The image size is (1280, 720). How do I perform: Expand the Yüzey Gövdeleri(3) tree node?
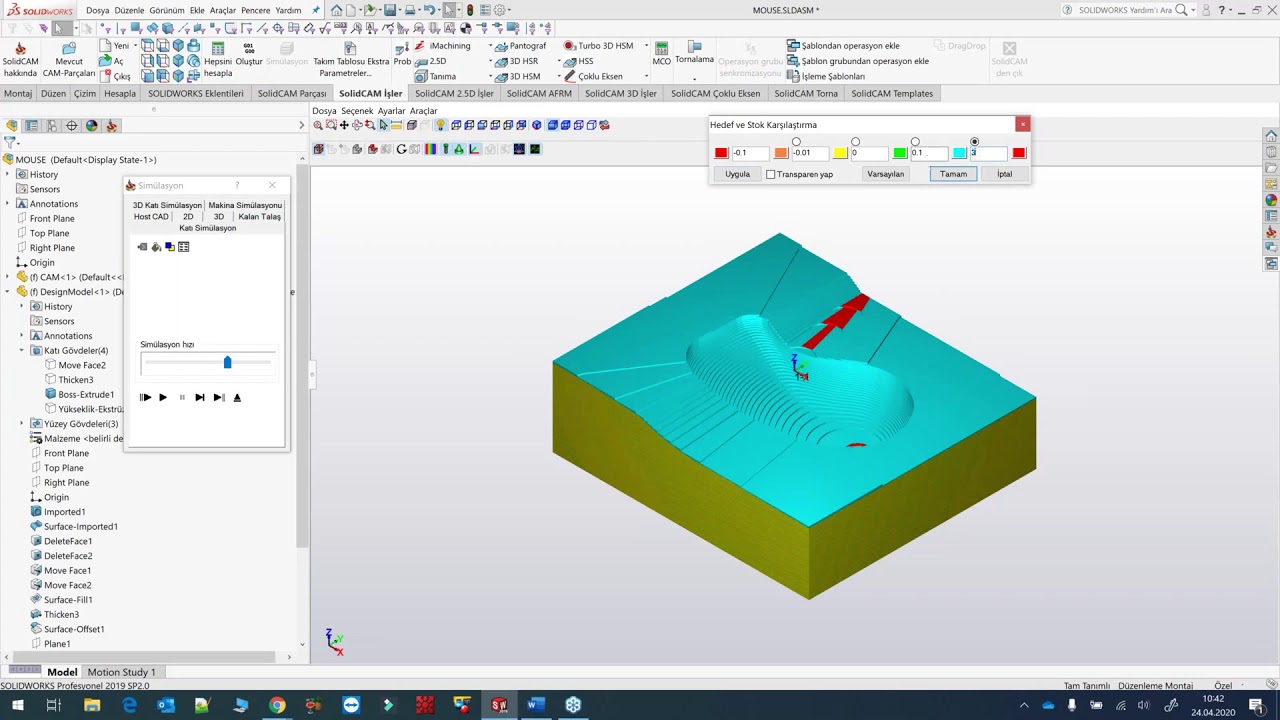(x=22, y=424)
